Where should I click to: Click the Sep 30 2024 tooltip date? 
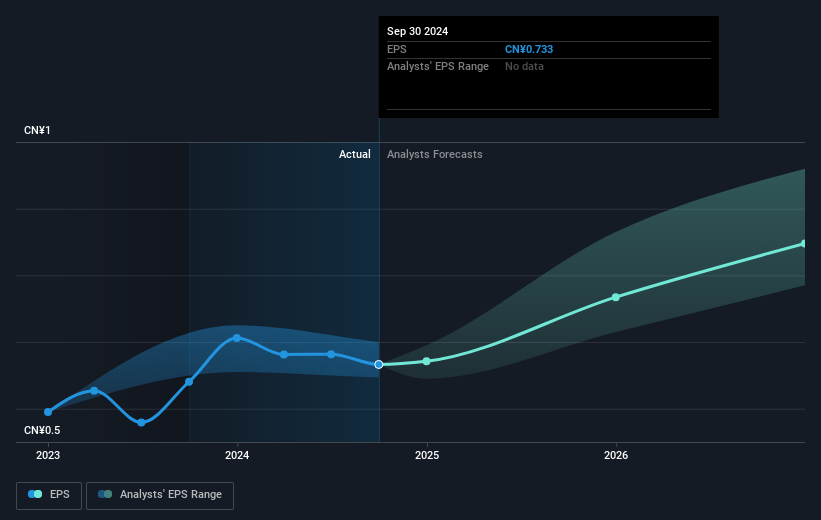click(x=417, y=31)
